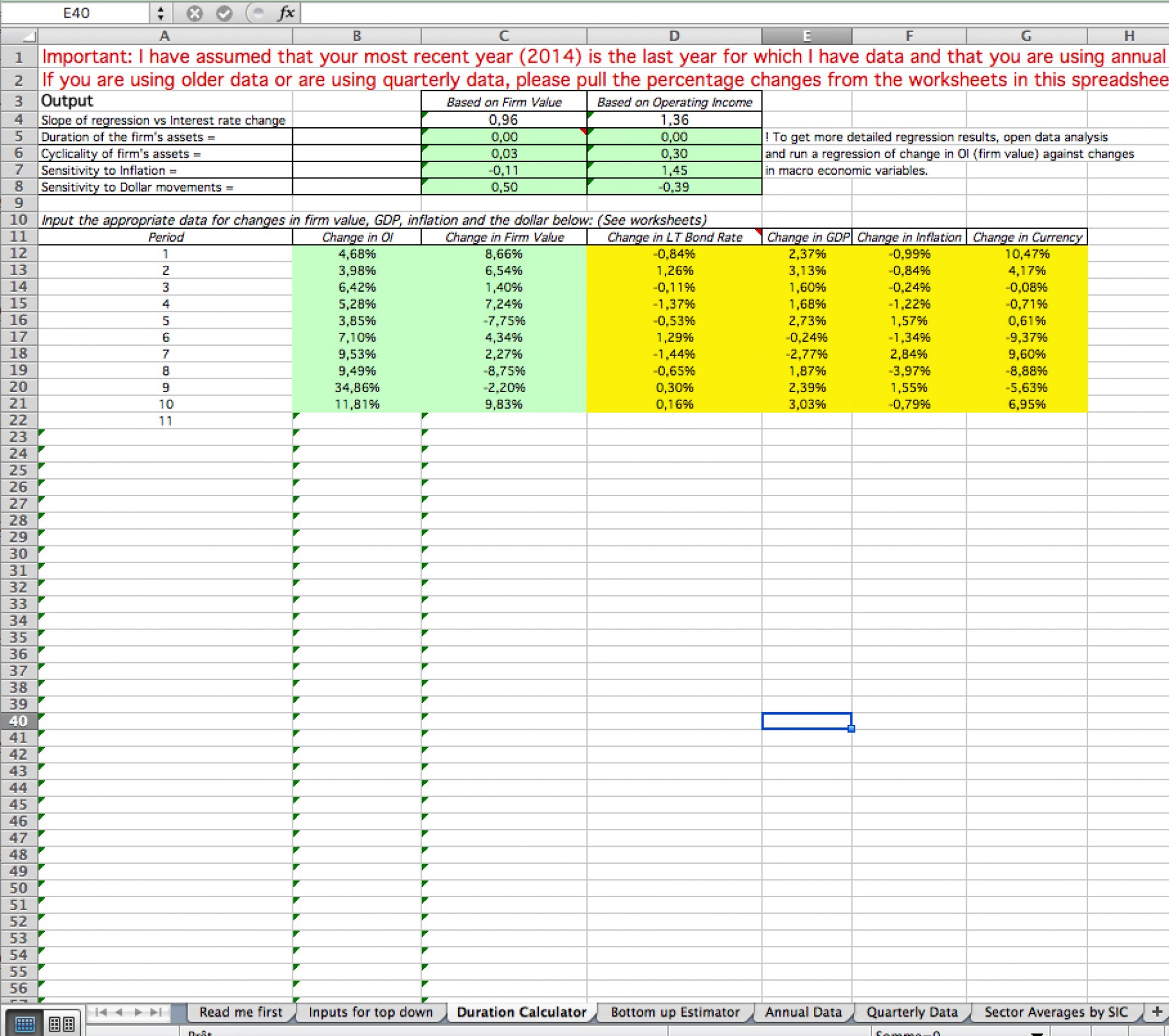1169x1036 pixels.
Task: Open the Read me first tab
Action: click(x=241, y=1012)
